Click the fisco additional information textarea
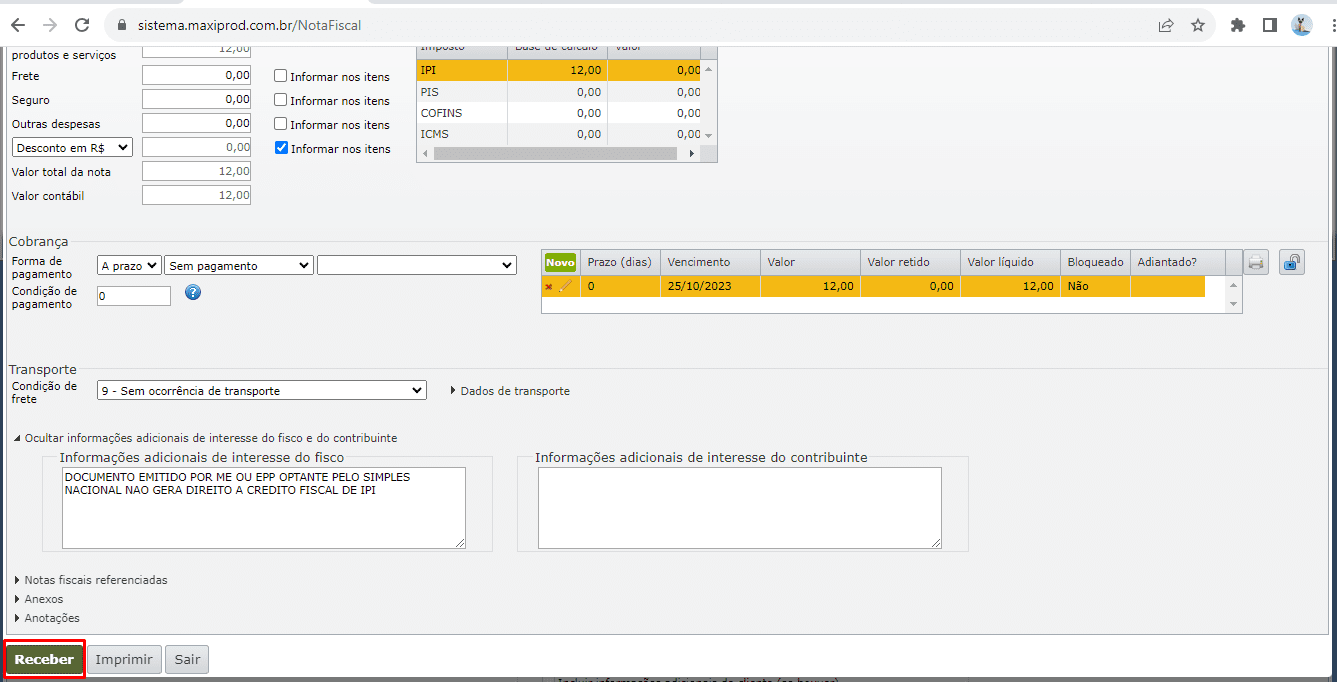 pos(263,508)
